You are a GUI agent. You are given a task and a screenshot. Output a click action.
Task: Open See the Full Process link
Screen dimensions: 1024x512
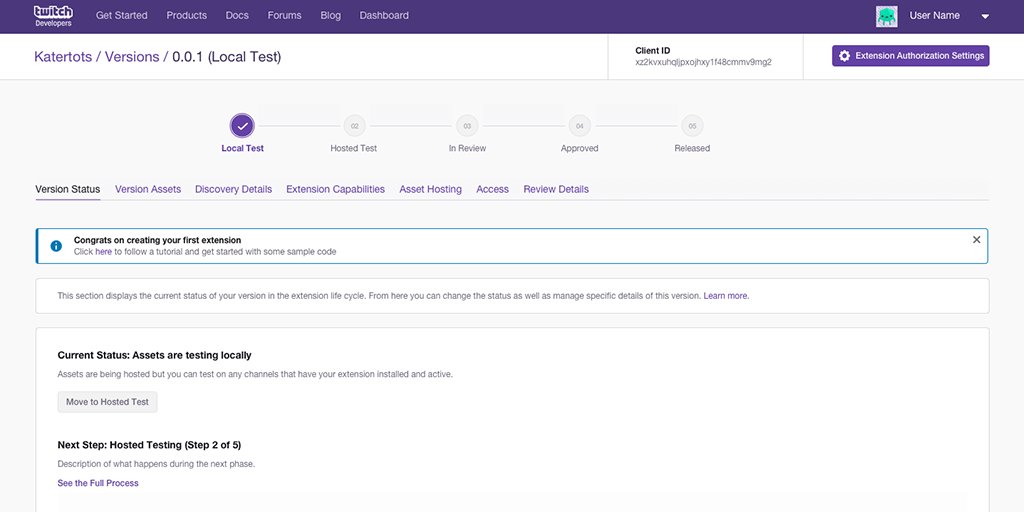98,483
